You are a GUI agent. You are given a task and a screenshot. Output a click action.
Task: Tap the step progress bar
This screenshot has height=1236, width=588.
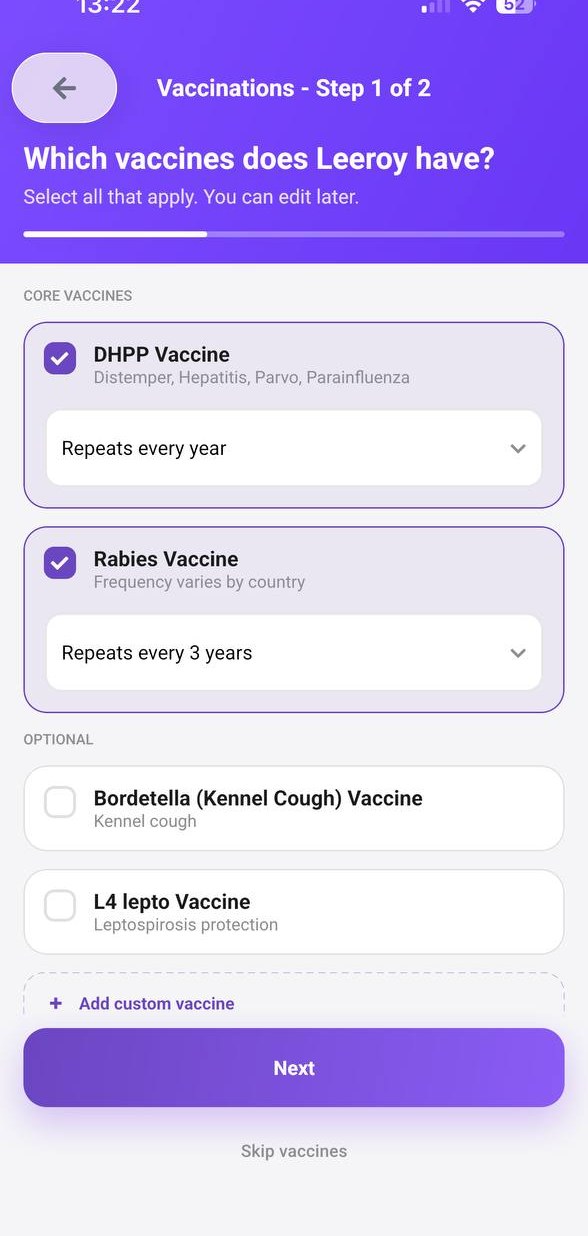(294, 234)
